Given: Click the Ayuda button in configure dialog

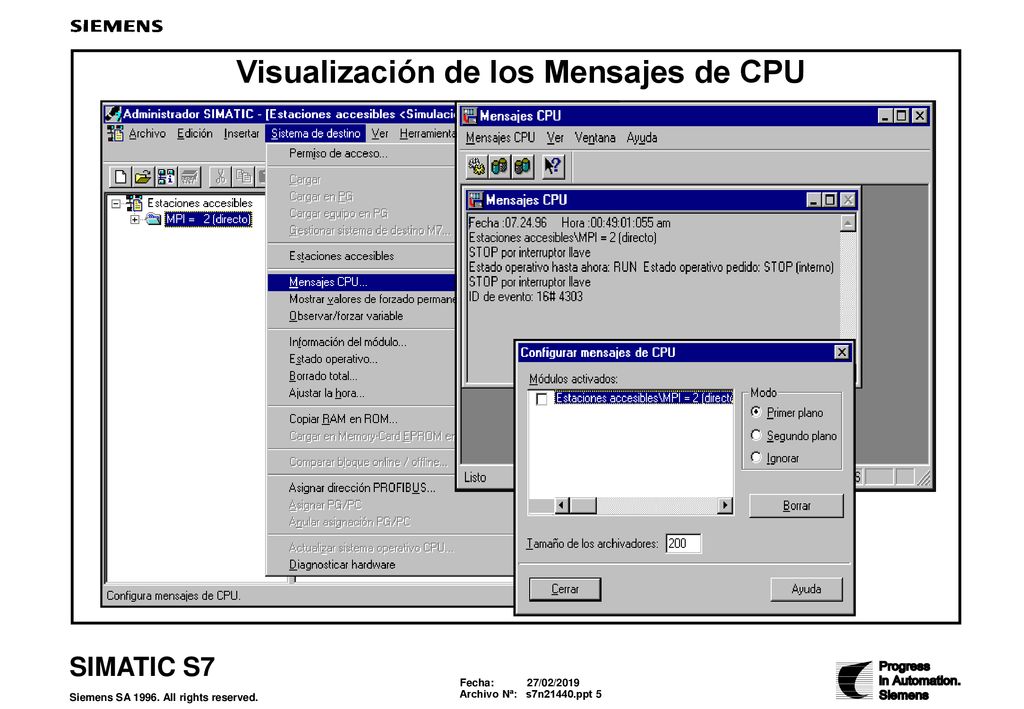Looking at the screenshot, I should (807, 590).
